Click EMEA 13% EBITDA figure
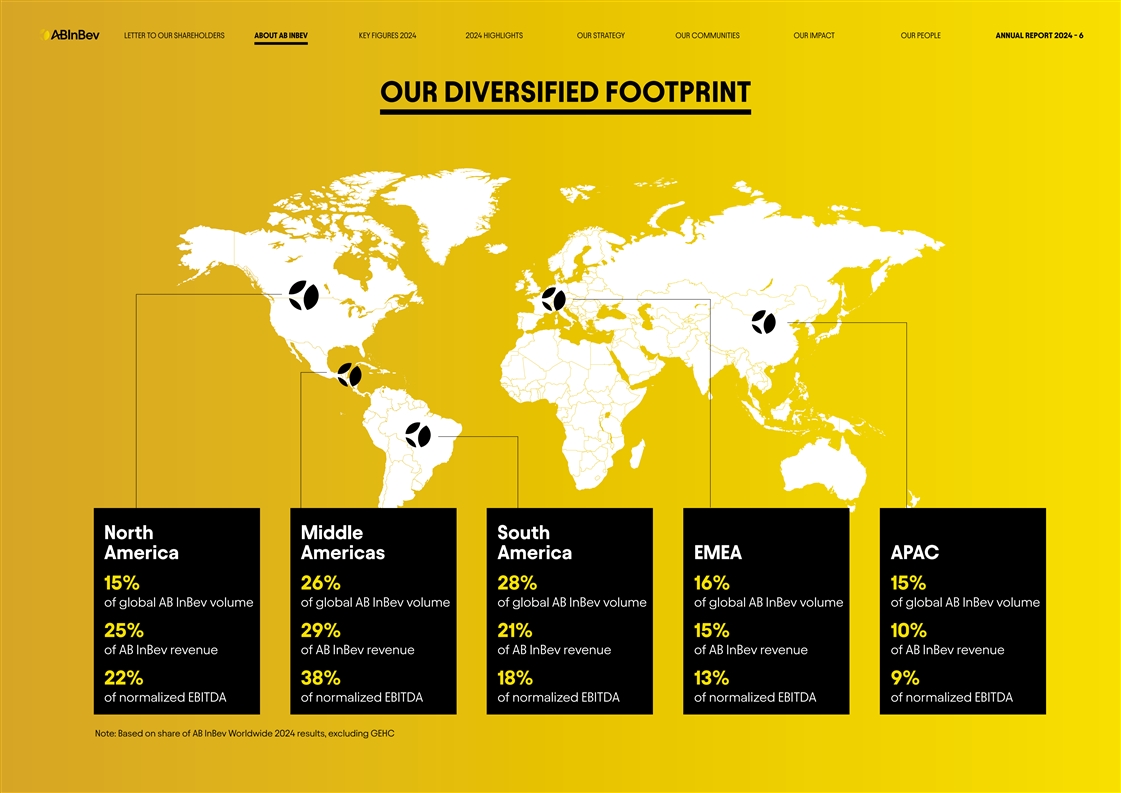Screen dimensions: 1121x793 coord(711,678)
